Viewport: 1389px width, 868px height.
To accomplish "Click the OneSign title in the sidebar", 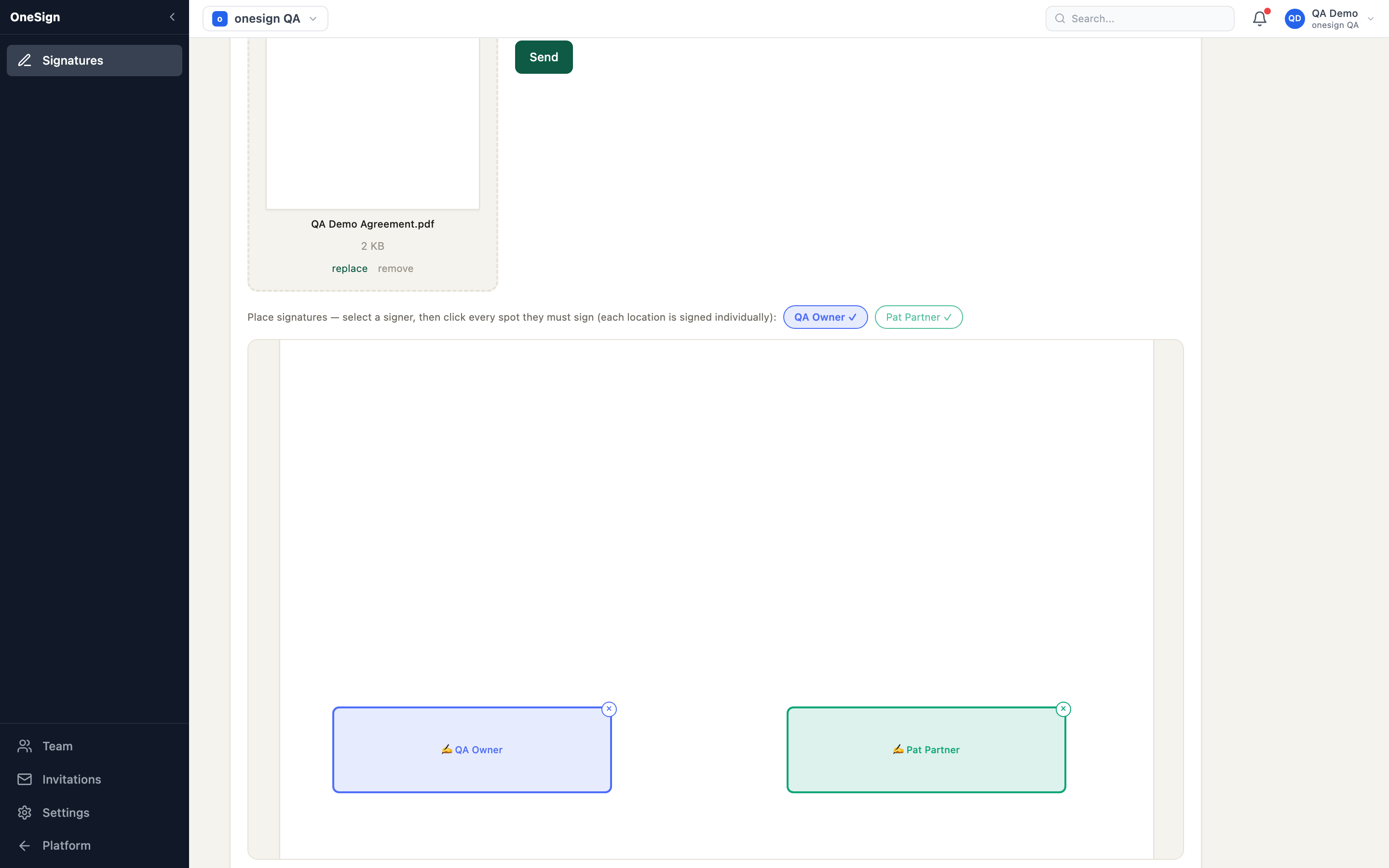I will pyautogui.click(x=35, y=17).
